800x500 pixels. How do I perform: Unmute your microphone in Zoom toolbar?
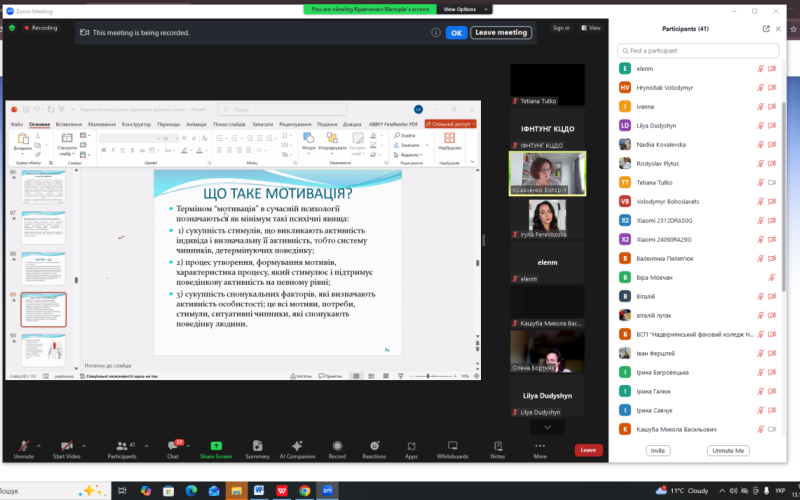click(23, 449)
